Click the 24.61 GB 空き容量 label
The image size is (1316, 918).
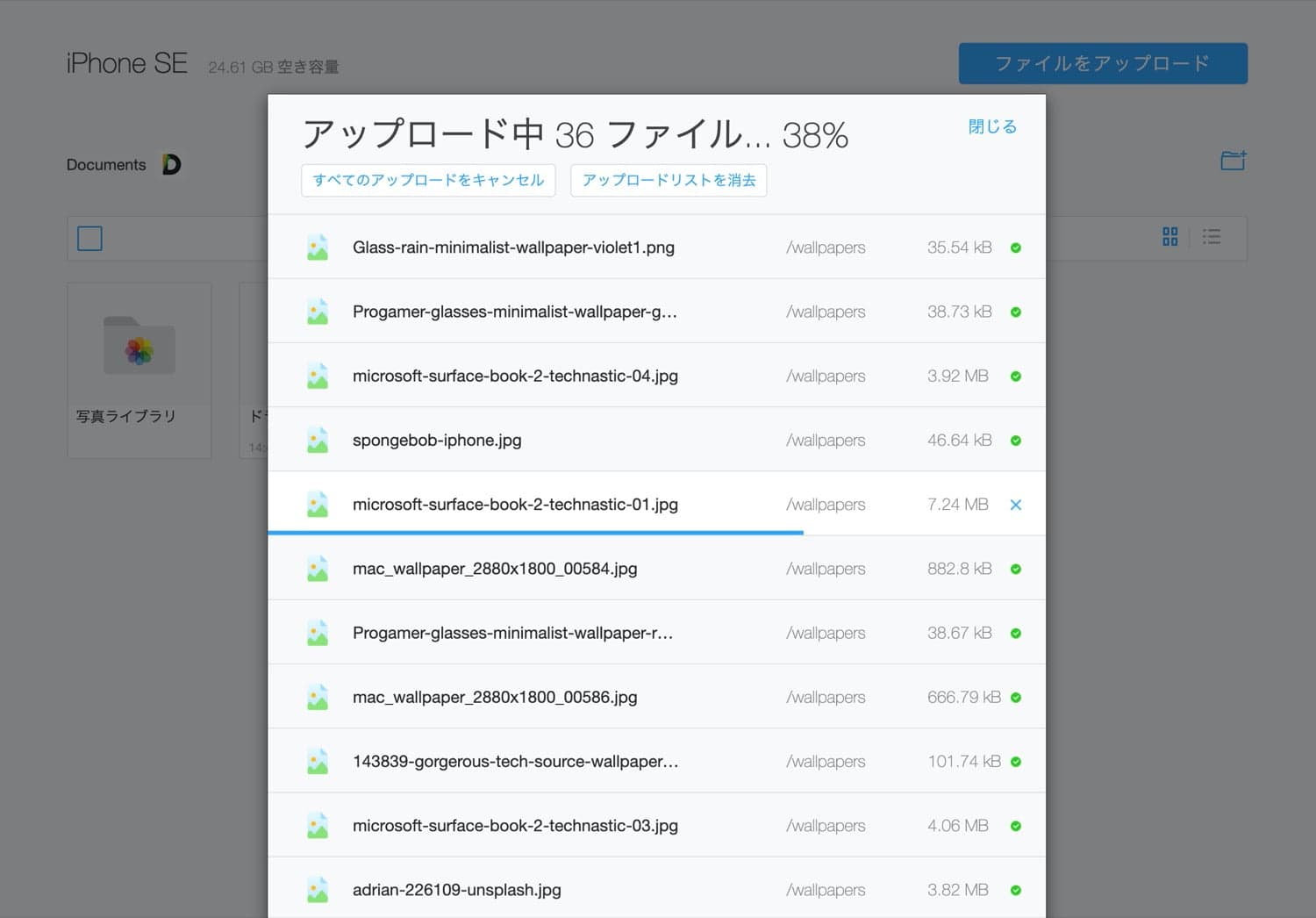pyautogui.click(x=273, y=67)
